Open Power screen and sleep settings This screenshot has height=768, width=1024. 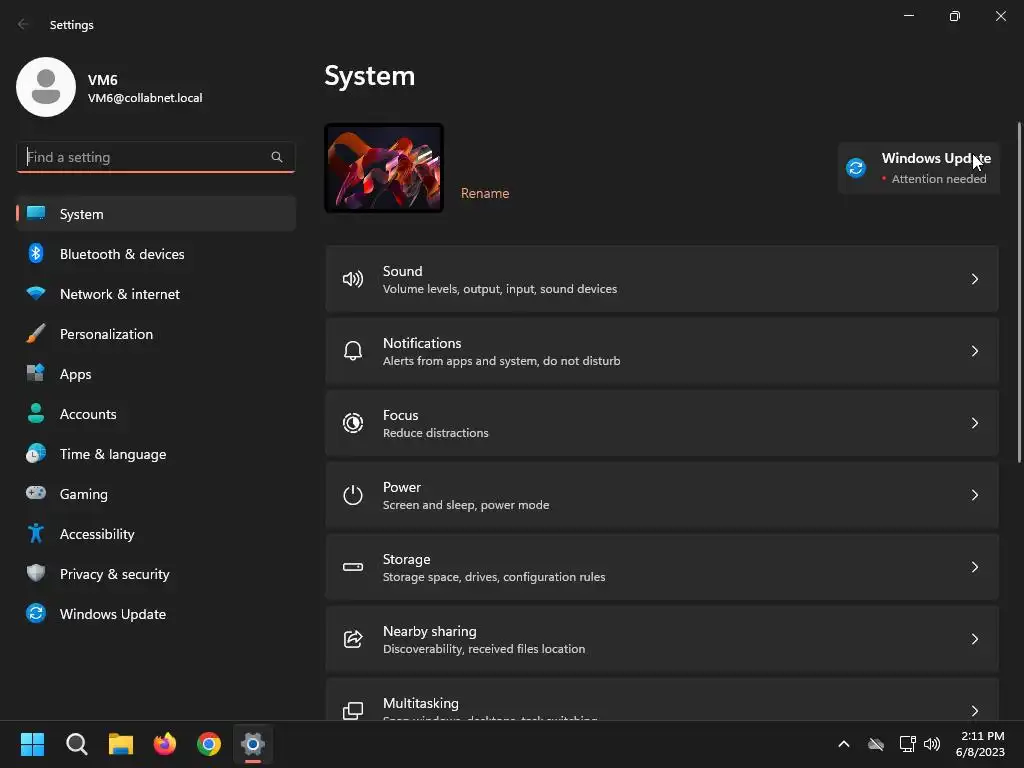pos(662,495)
